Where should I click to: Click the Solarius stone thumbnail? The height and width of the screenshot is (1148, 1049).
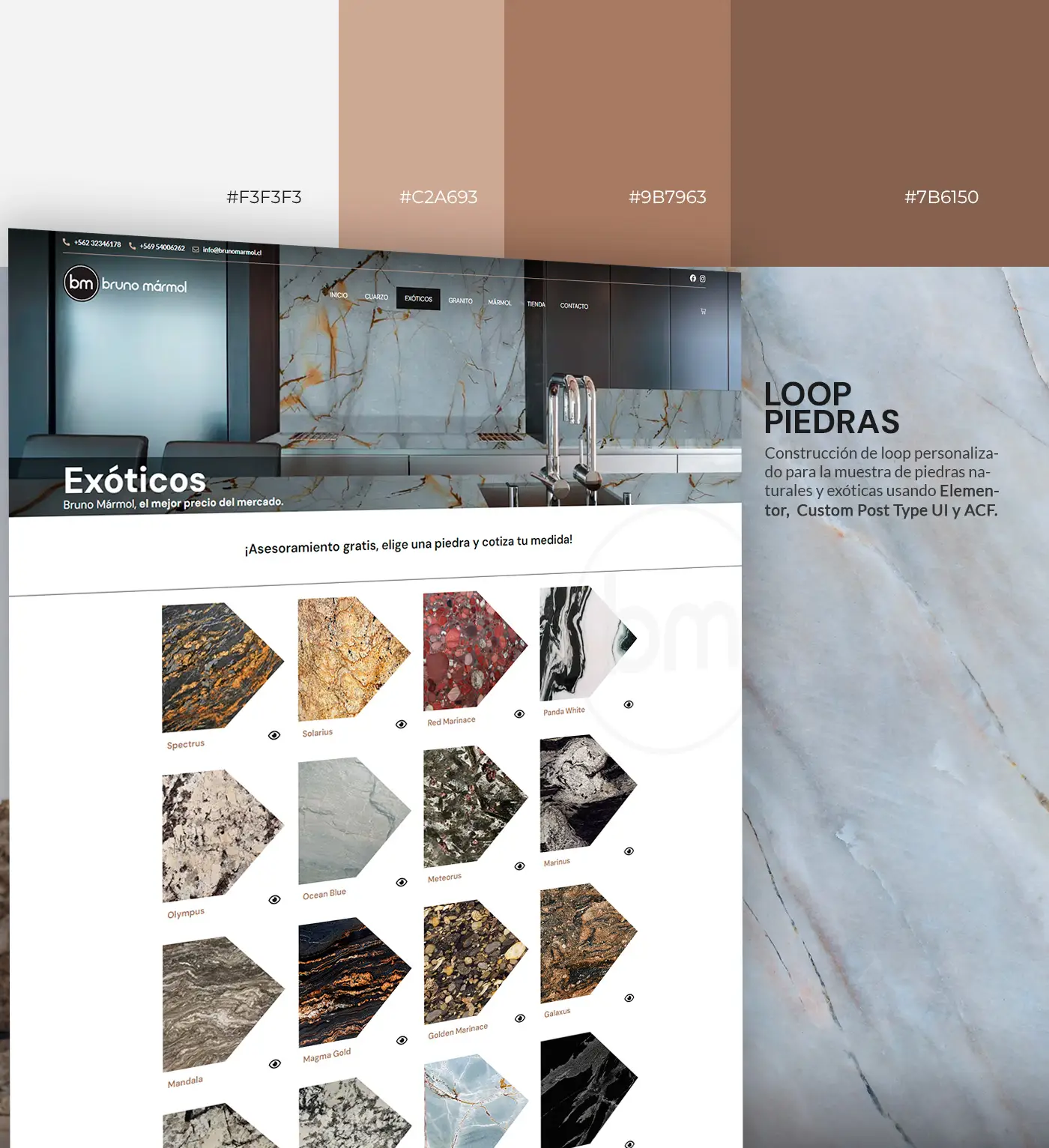353,658
